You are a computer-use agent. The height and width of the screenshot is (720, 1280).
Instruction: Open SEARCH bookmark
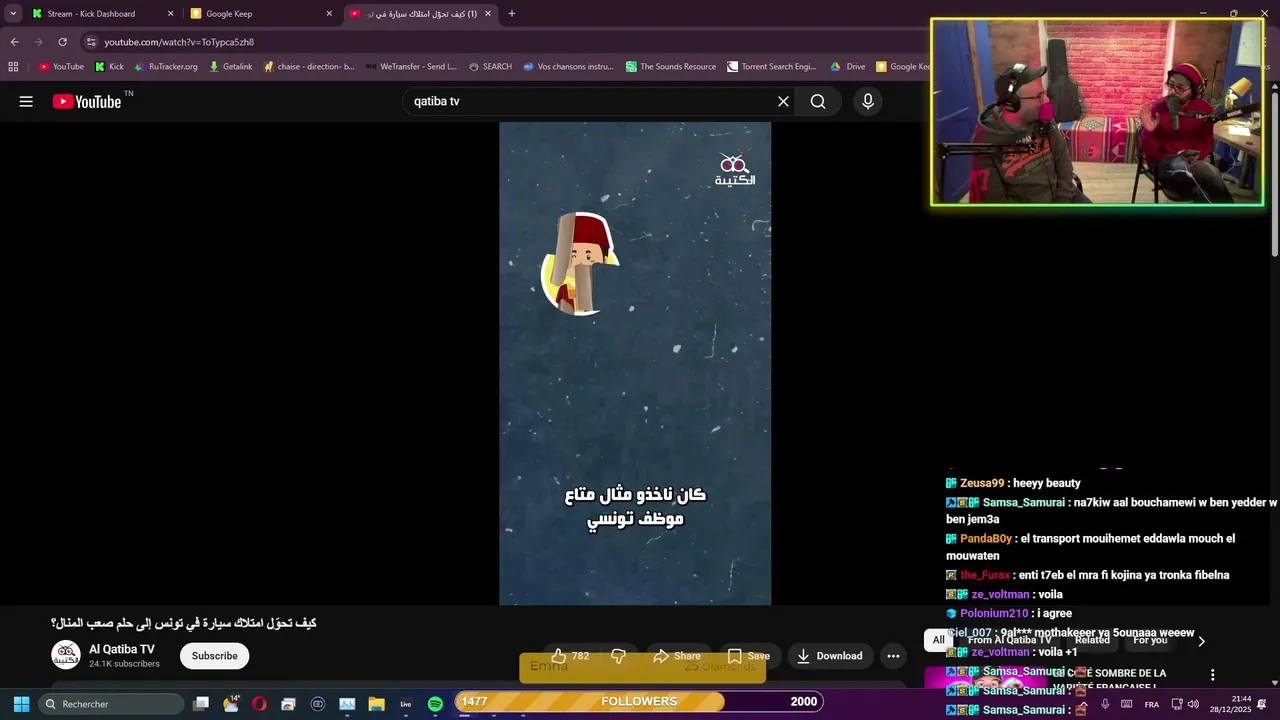tap(490, 67)
